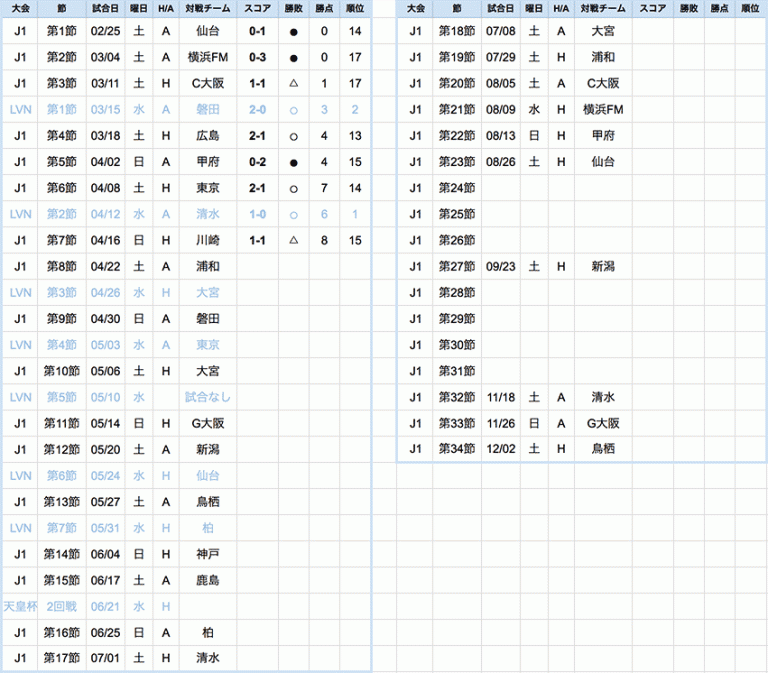
Task: Click the 04/30 date cell
Action: [x=105, y=319]
